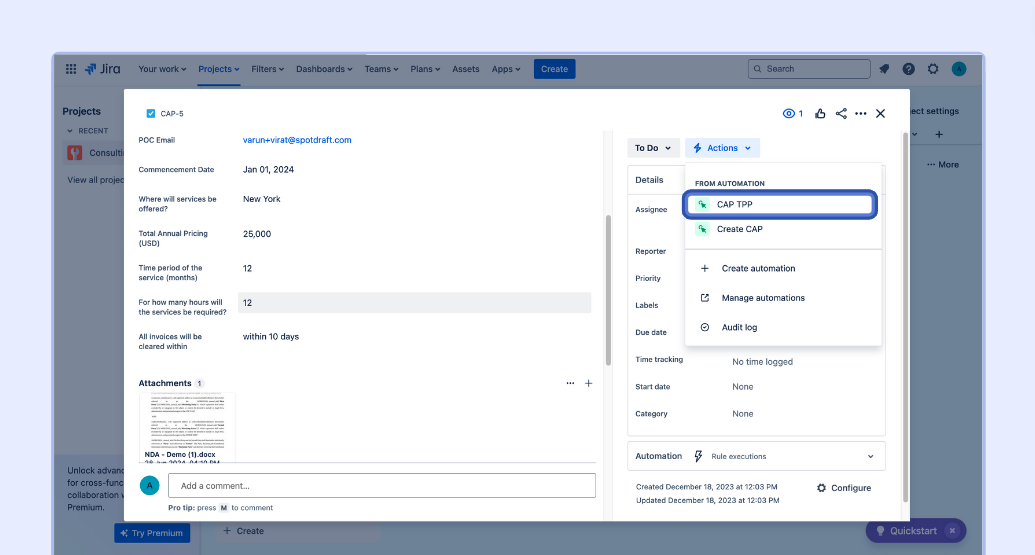Collapse the Actions dropdown button

[722, 148]
